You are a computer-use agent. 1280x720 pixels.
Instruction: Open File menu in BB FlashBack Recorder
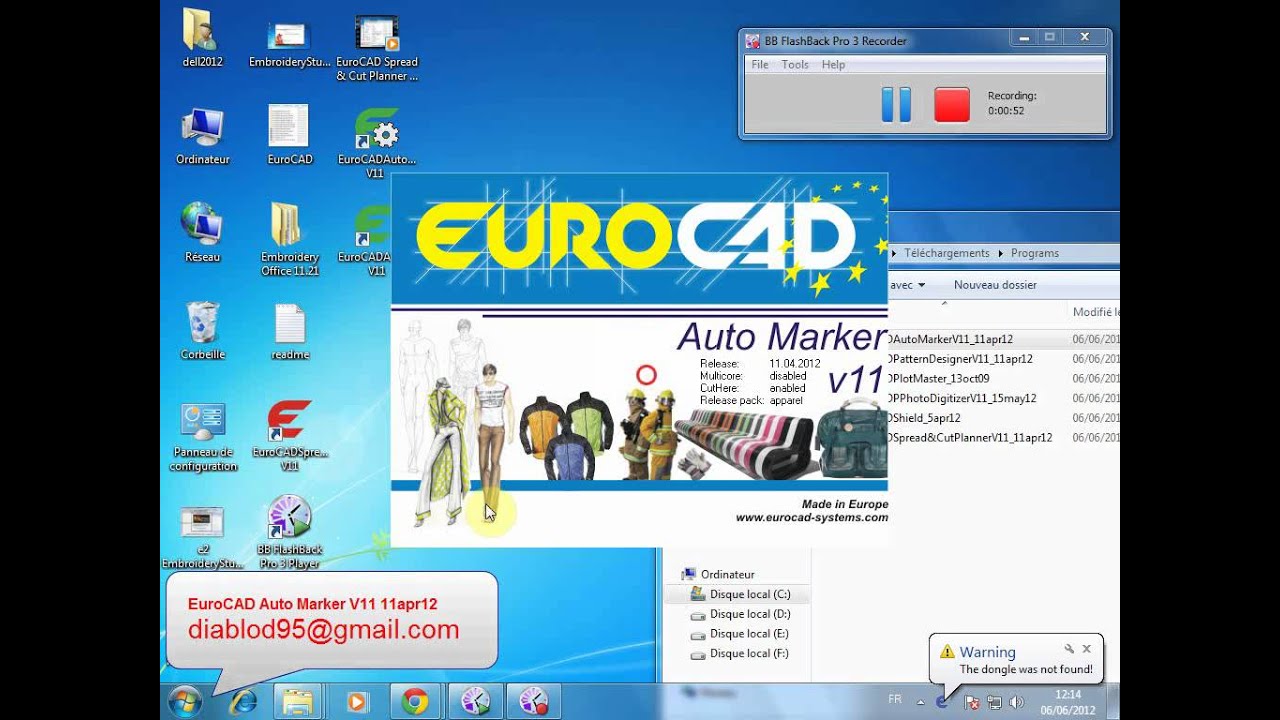pos(760,64)
